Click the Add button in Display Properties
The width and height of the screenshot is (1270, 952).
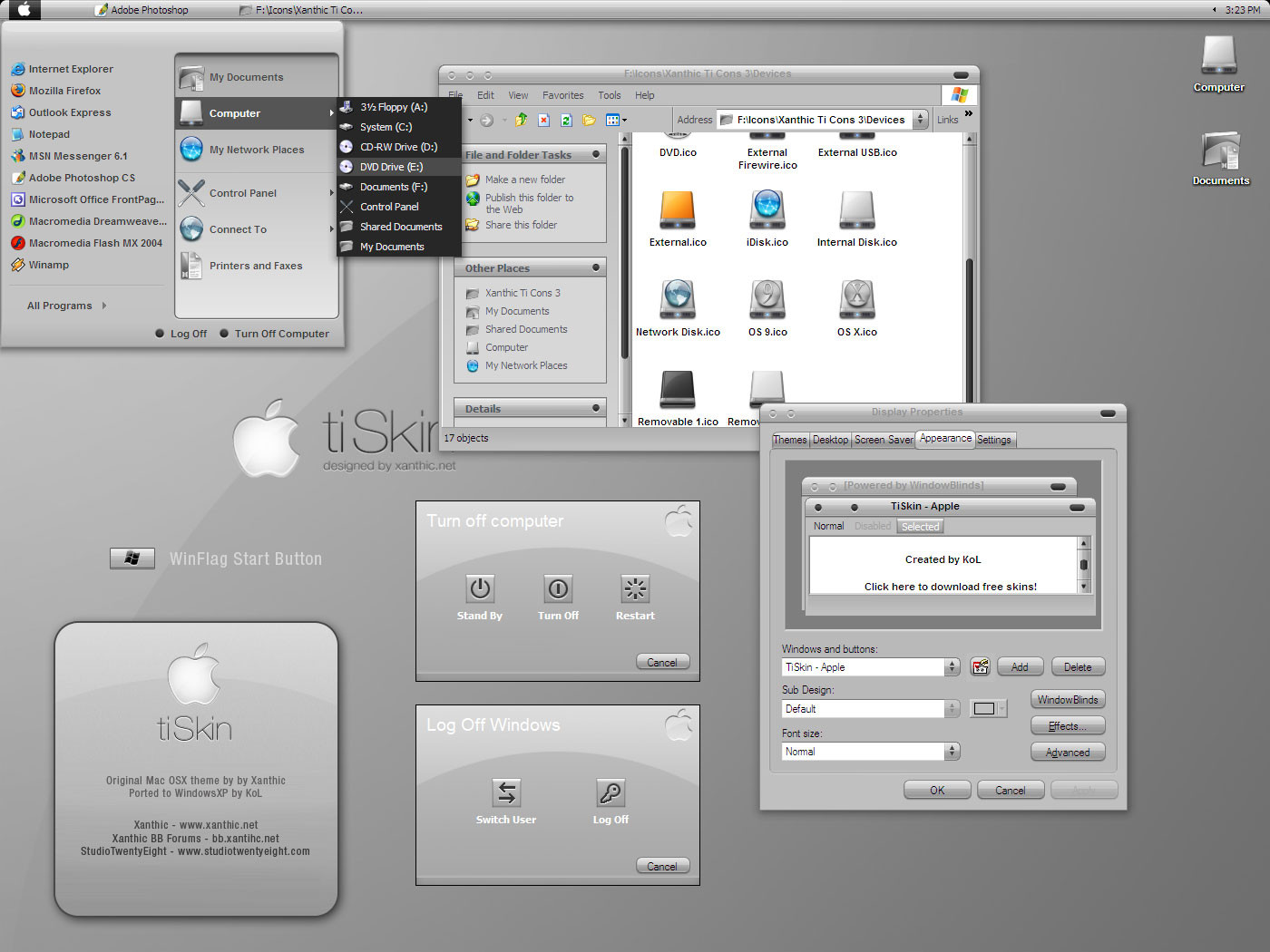coord(1021,667)
